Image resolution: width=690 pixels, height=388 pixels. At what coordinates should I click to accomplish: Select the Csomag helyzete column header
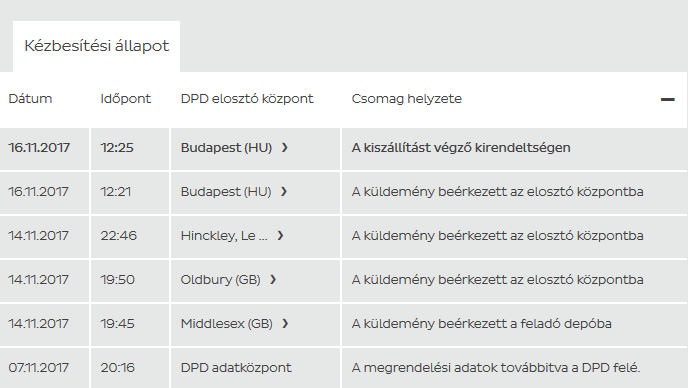pyautogui.click(x=407, y=99)
